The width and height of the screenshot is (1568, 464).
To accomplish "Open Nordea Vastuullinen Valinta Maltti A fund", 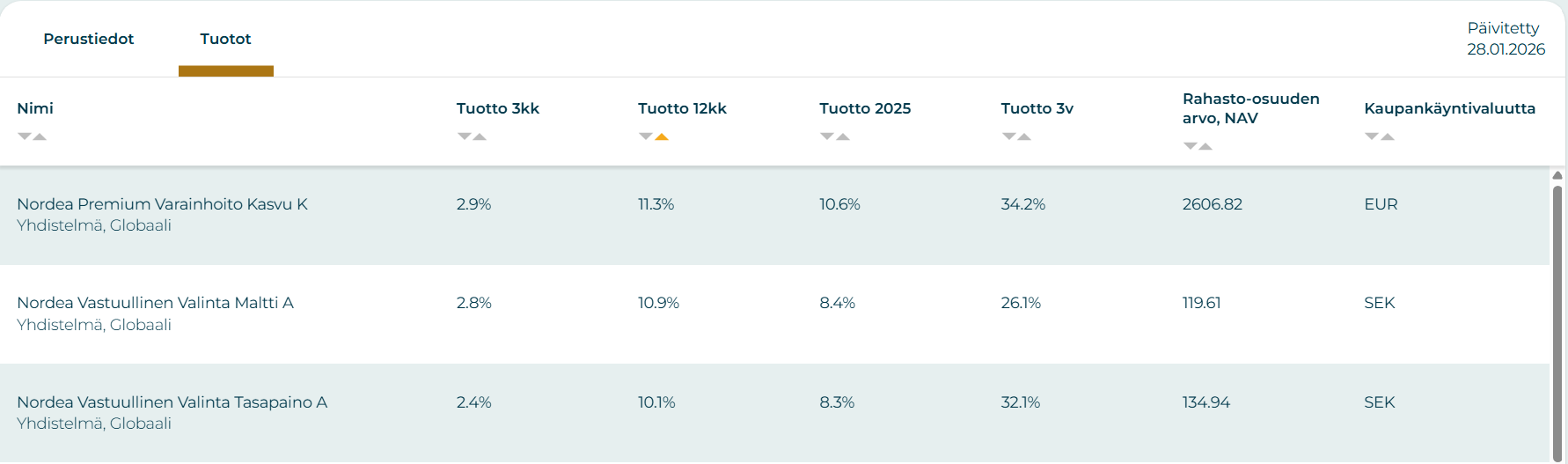I will (x=155, y=303).
